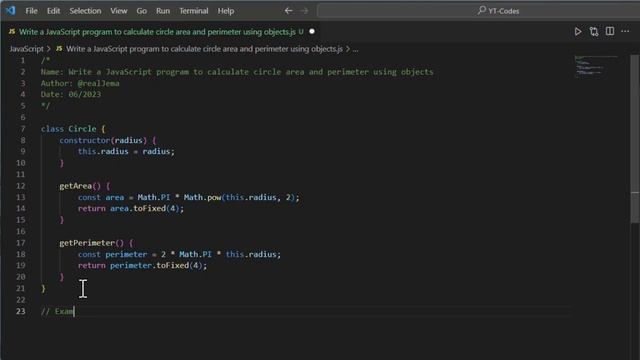
Task: Open the Go menu
Action: (x=142, y=11)
